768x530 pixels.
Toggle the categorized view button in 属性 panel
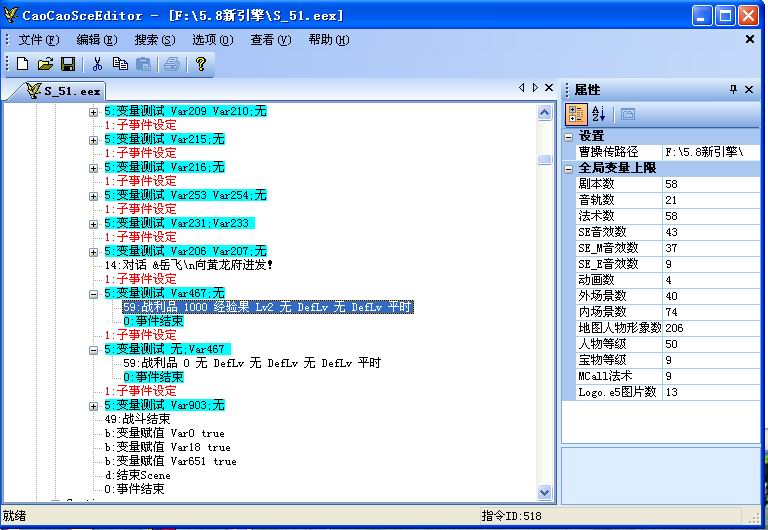point(577,114)
